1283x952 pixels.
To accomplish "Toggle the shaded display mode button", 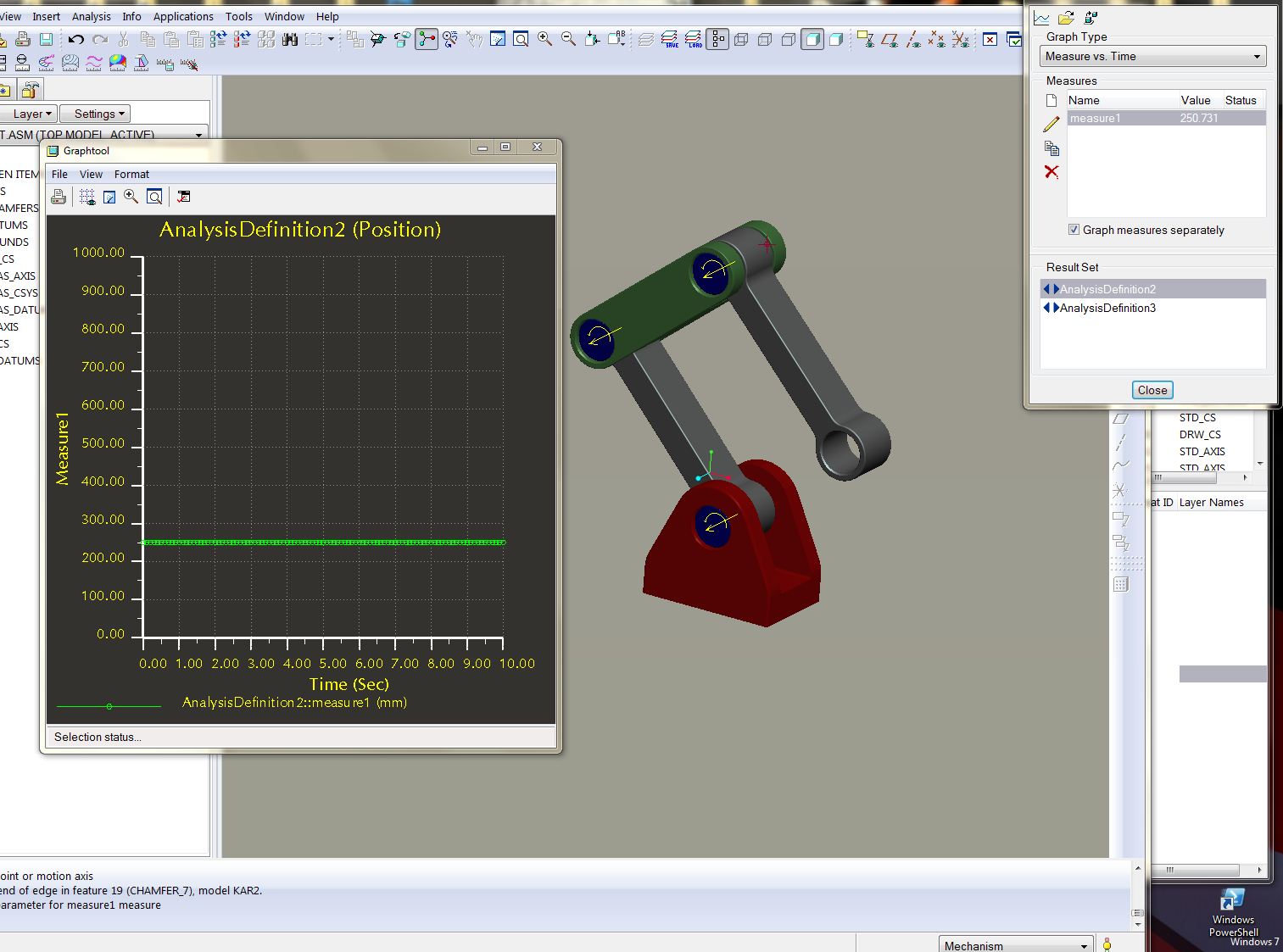I will click(812, 39).
